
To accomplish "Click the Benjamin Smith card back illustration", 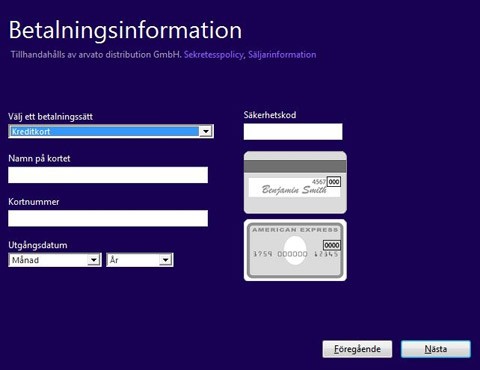I will pos(295,182).
